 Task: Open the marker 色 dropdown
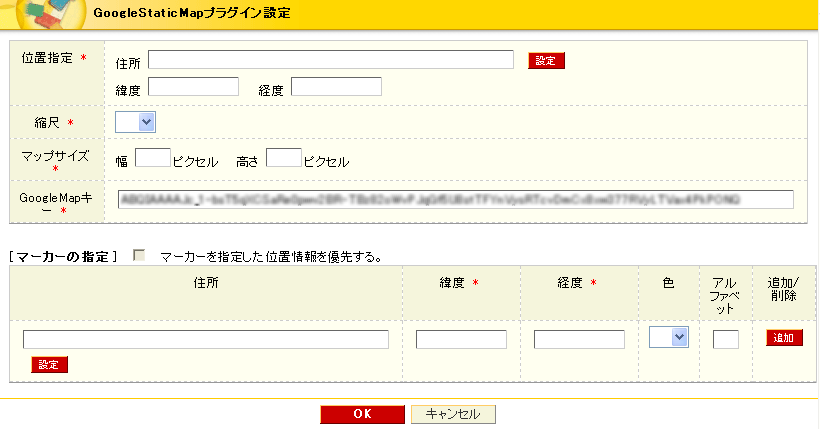(668, 337)
